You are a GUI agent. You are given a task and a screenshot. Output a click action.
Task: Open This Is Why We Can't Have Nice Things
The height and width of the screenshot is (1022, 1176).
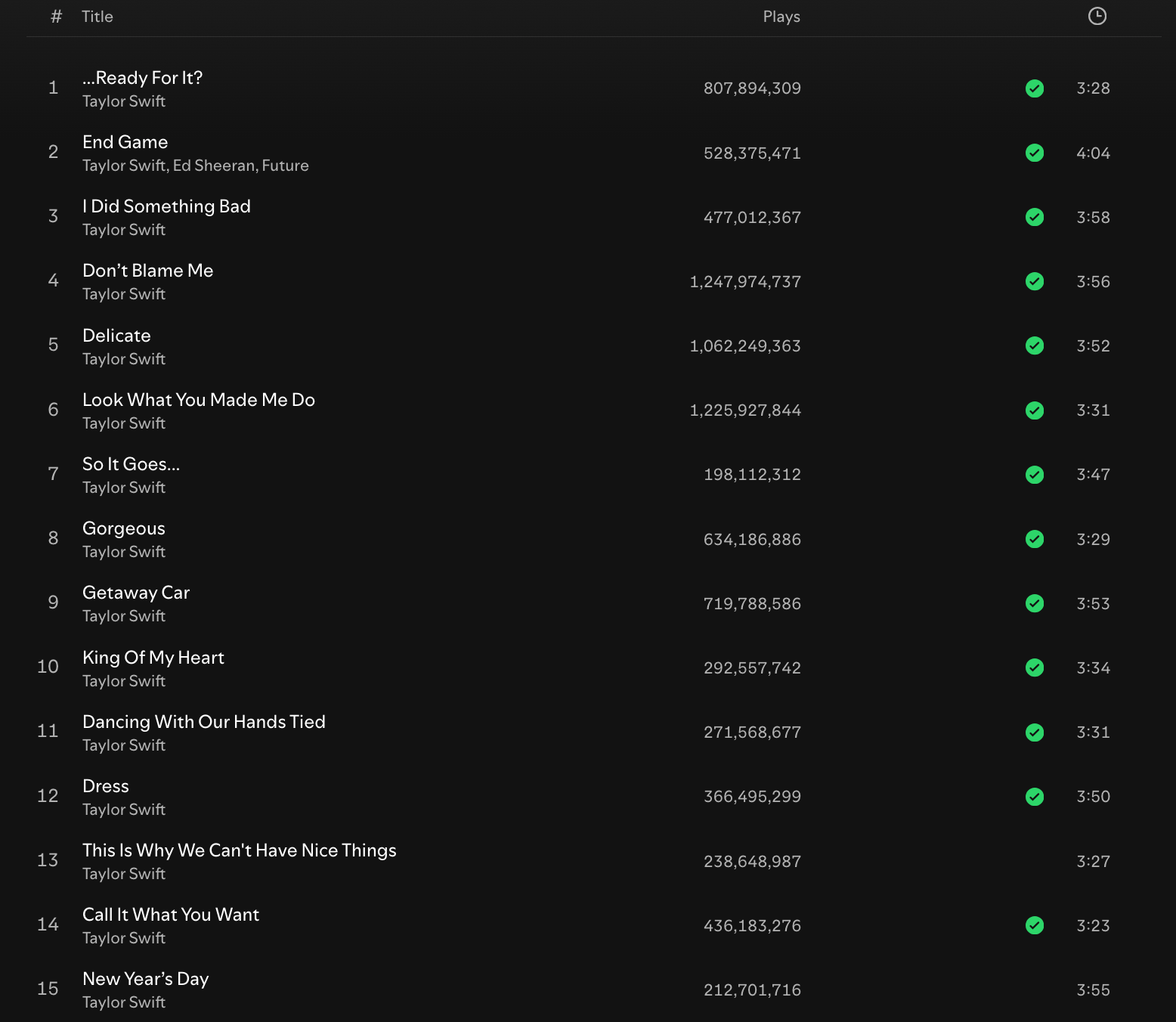click(x=240, y=850)
